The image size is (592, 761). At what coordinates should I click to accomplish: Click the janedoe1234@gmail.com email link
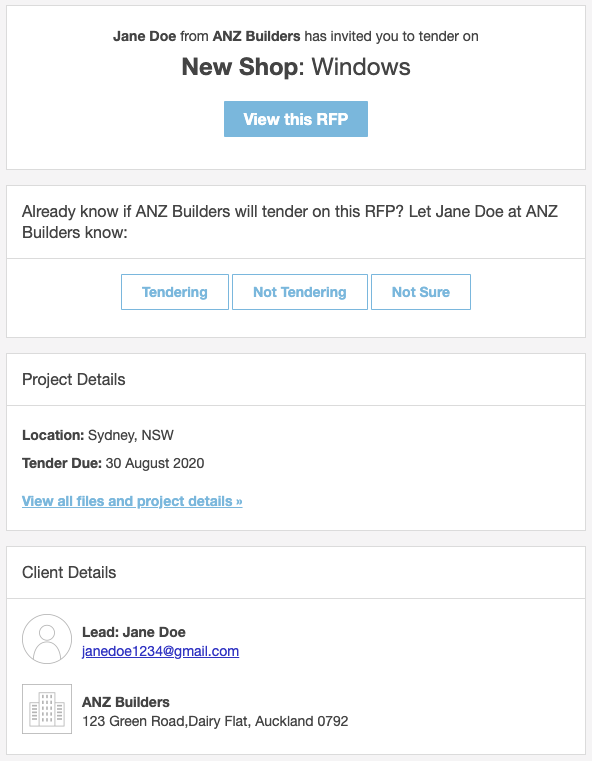click(160, 651)
